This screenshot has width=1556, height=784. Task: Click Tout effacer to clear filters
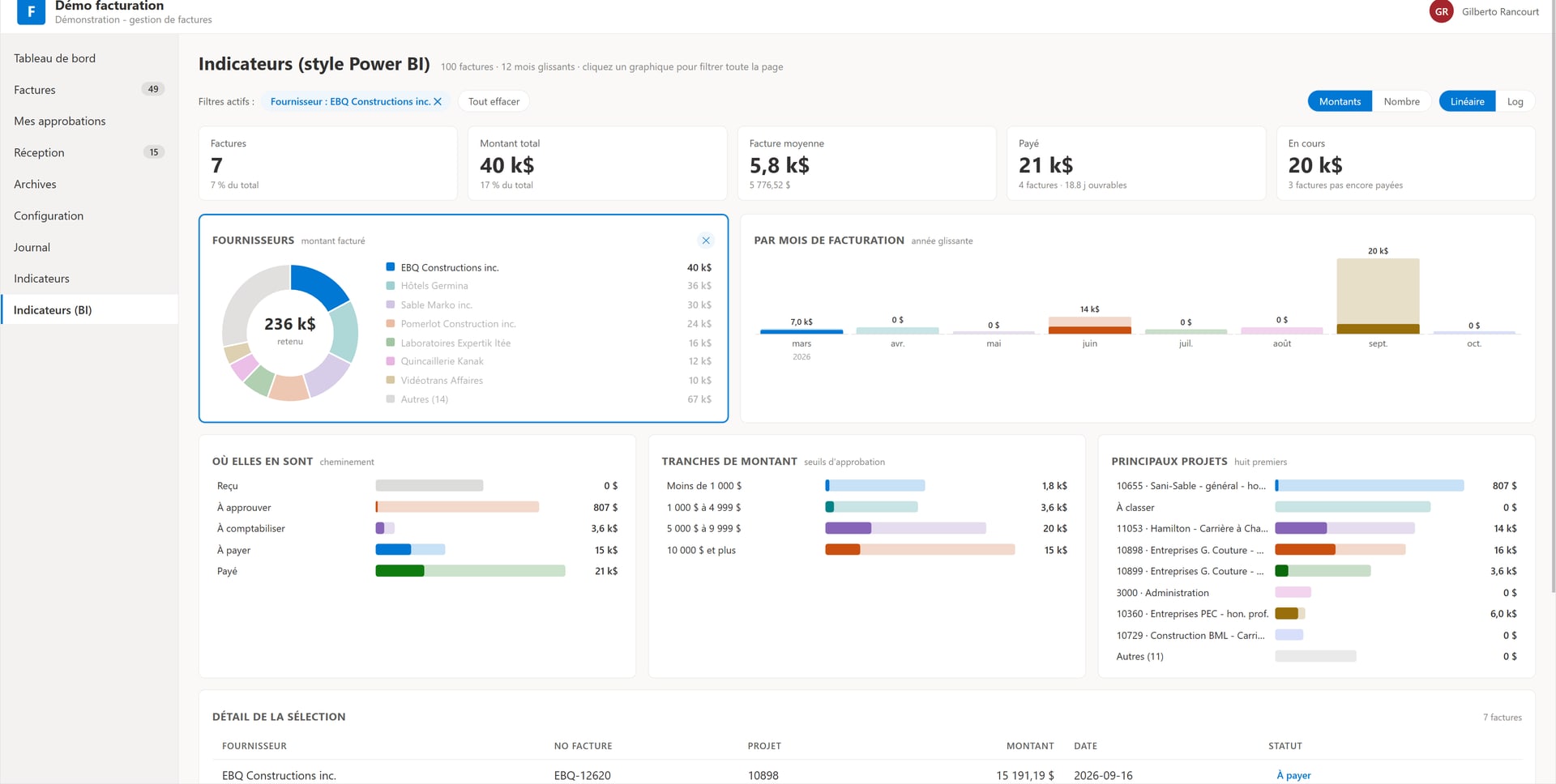click(x=494, y=101)
